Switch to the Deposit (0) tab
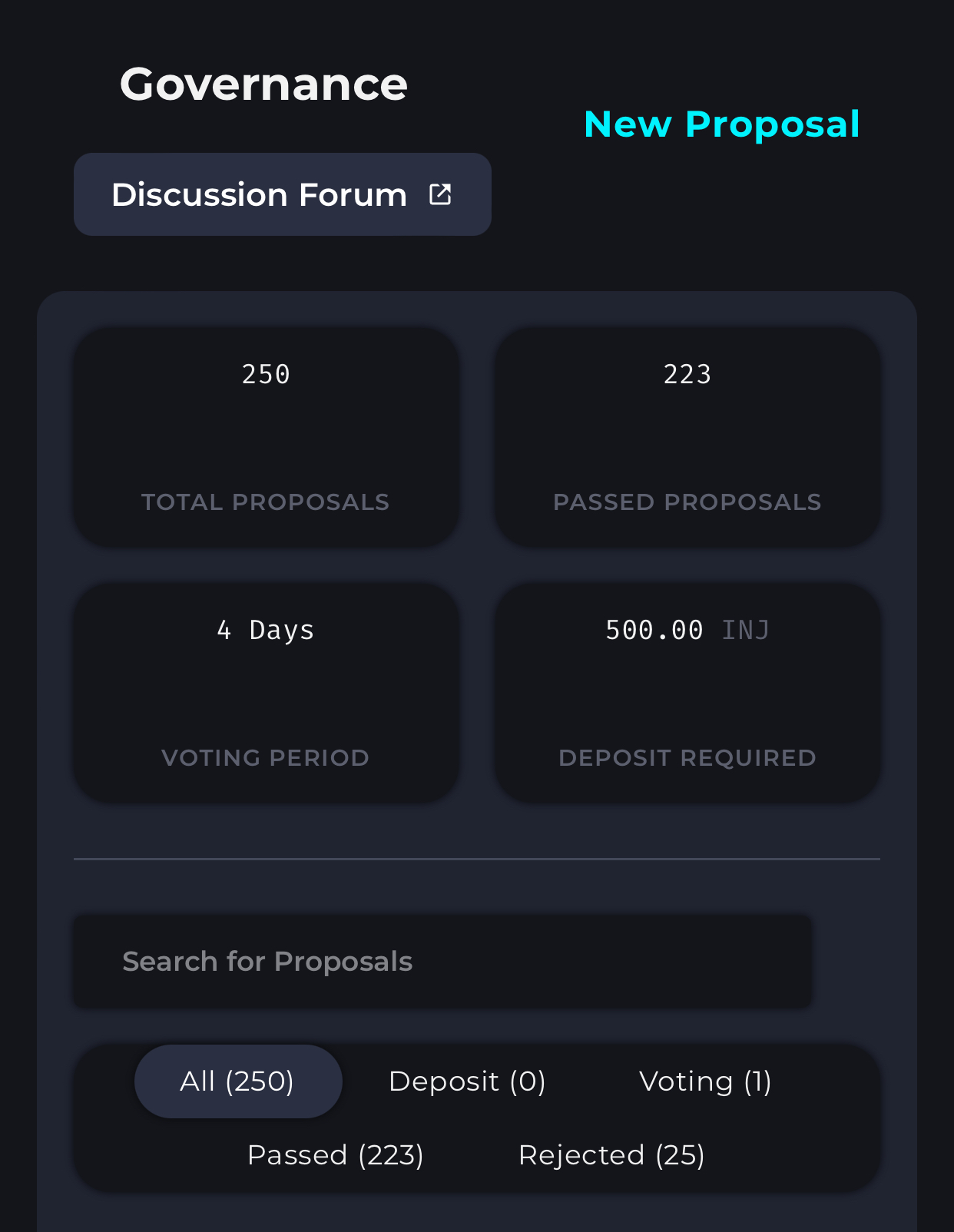954x1232 pixels. 467,1081
